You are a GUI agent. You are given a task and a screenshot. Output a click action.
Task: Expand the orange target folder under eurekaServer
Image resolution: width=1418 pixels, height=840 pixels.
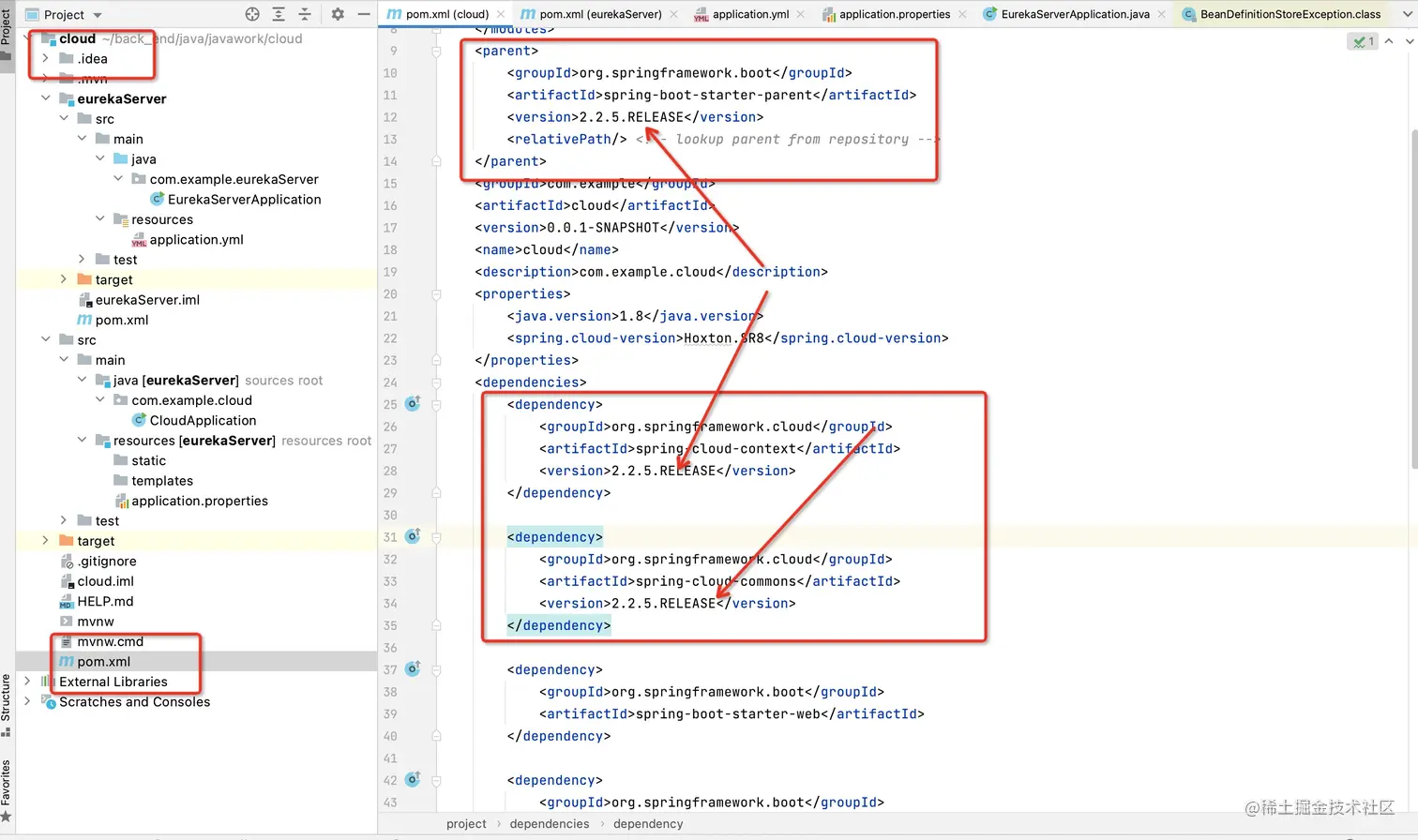pos(63,279)
